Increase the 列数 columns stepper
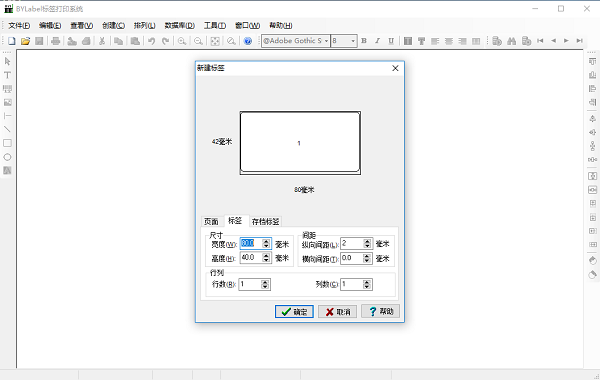Viewport: 600px width, 380px height. (x=367, y=282)
